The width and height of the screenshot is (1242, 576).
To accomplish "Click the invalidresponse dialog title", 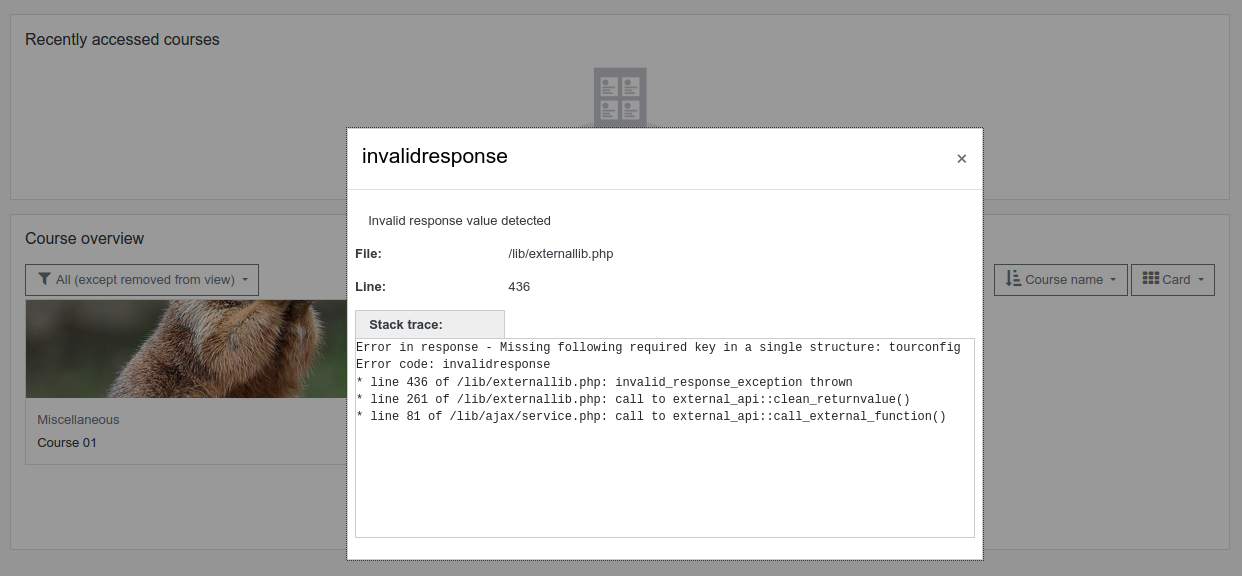I will pos(435,156).
